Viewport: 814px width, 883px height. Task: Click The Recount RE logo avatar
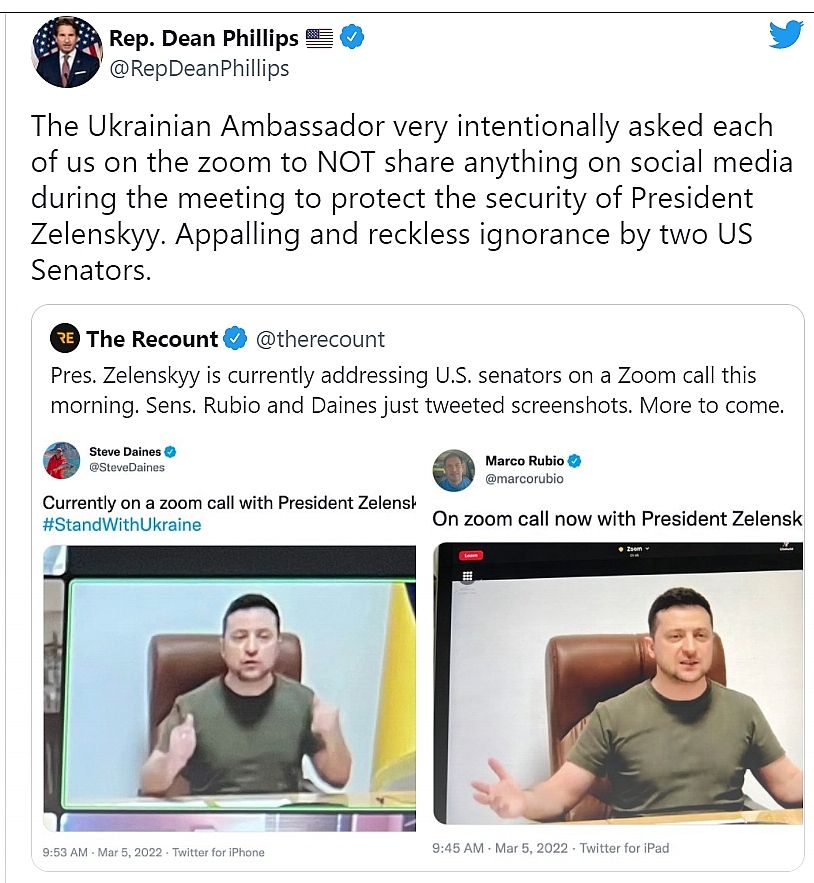coord(64,339)
